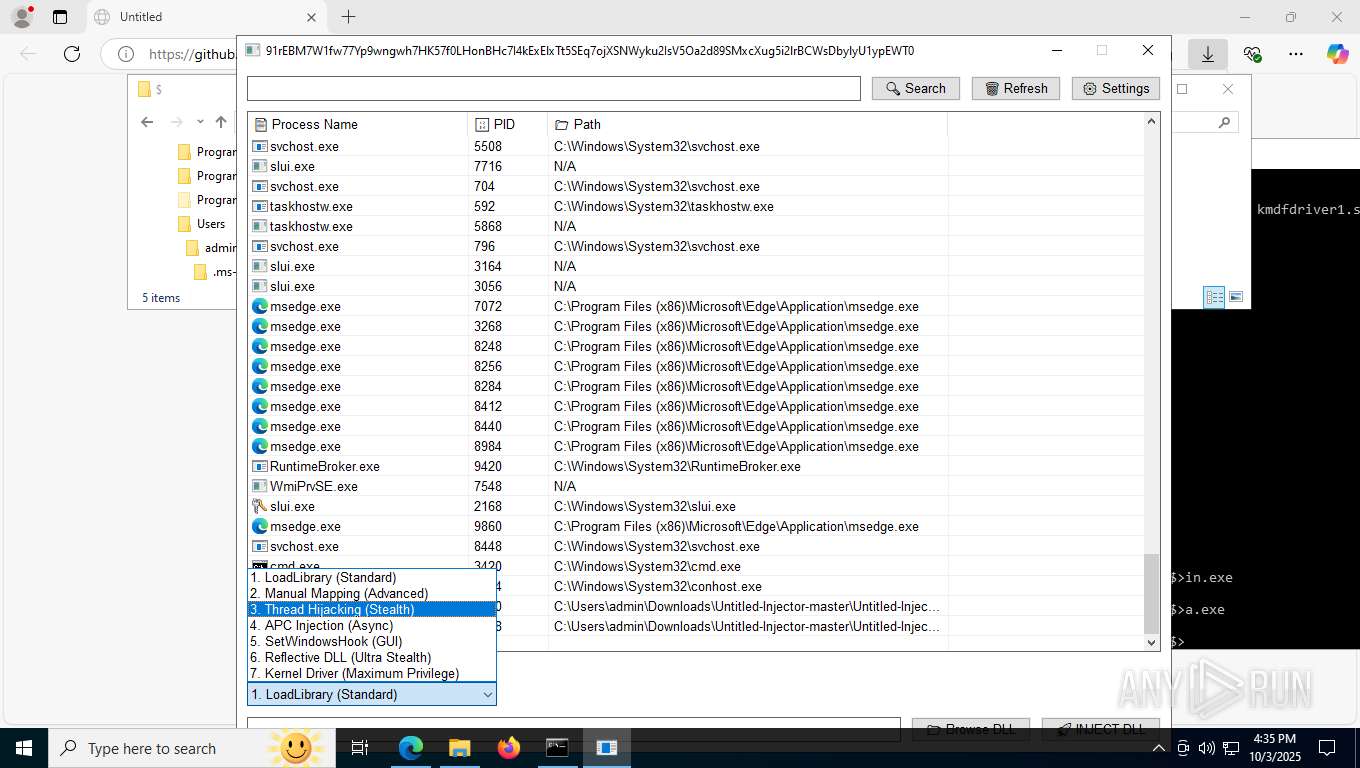Viewport: 1360px width, 768px height.
Task: Click Edge icon in msedge PID 3268 row
Action: tap(260, 326)
